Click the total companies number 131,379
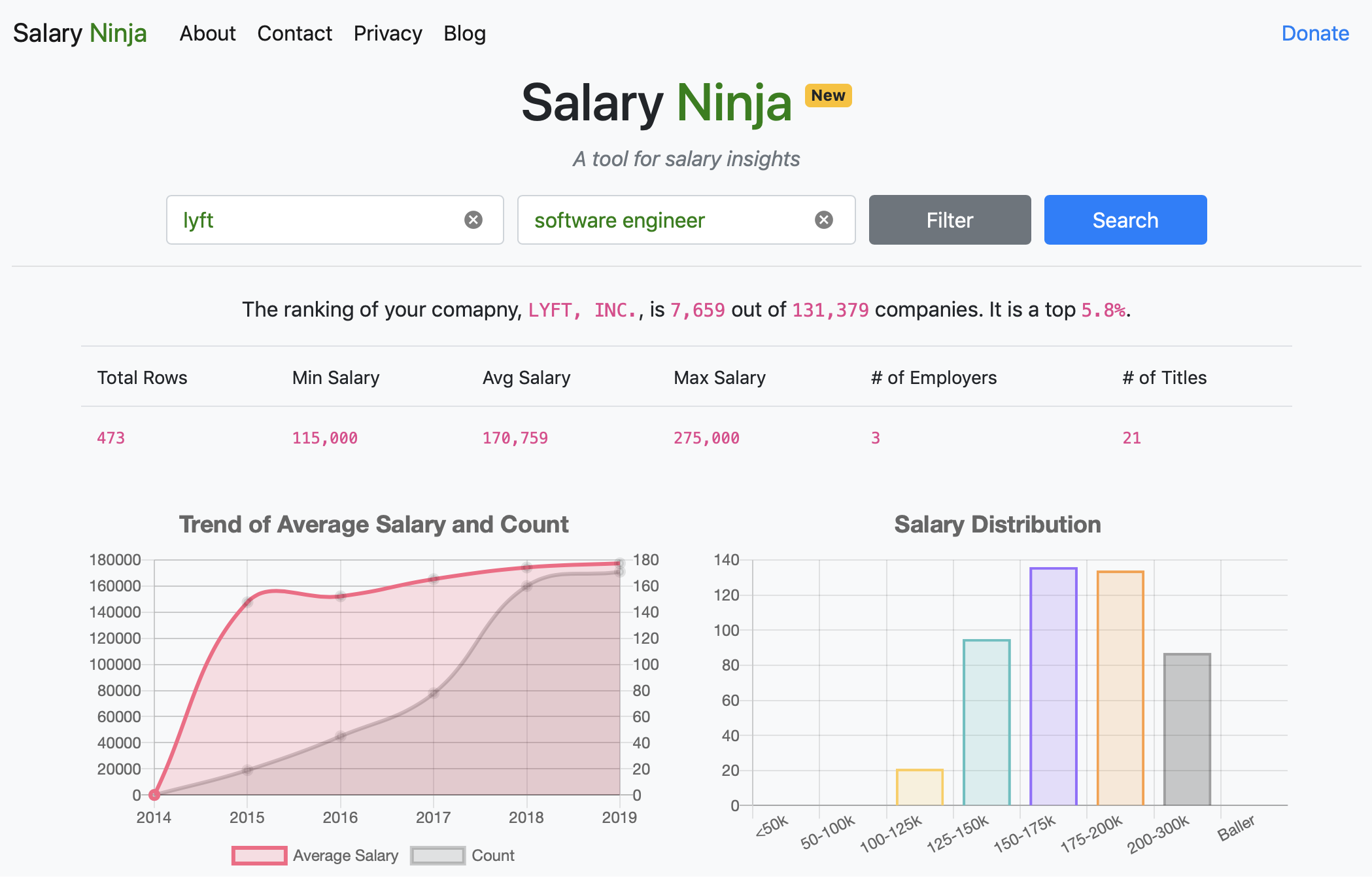Viewport: 1372px width, 891px height. click(831, 309)
